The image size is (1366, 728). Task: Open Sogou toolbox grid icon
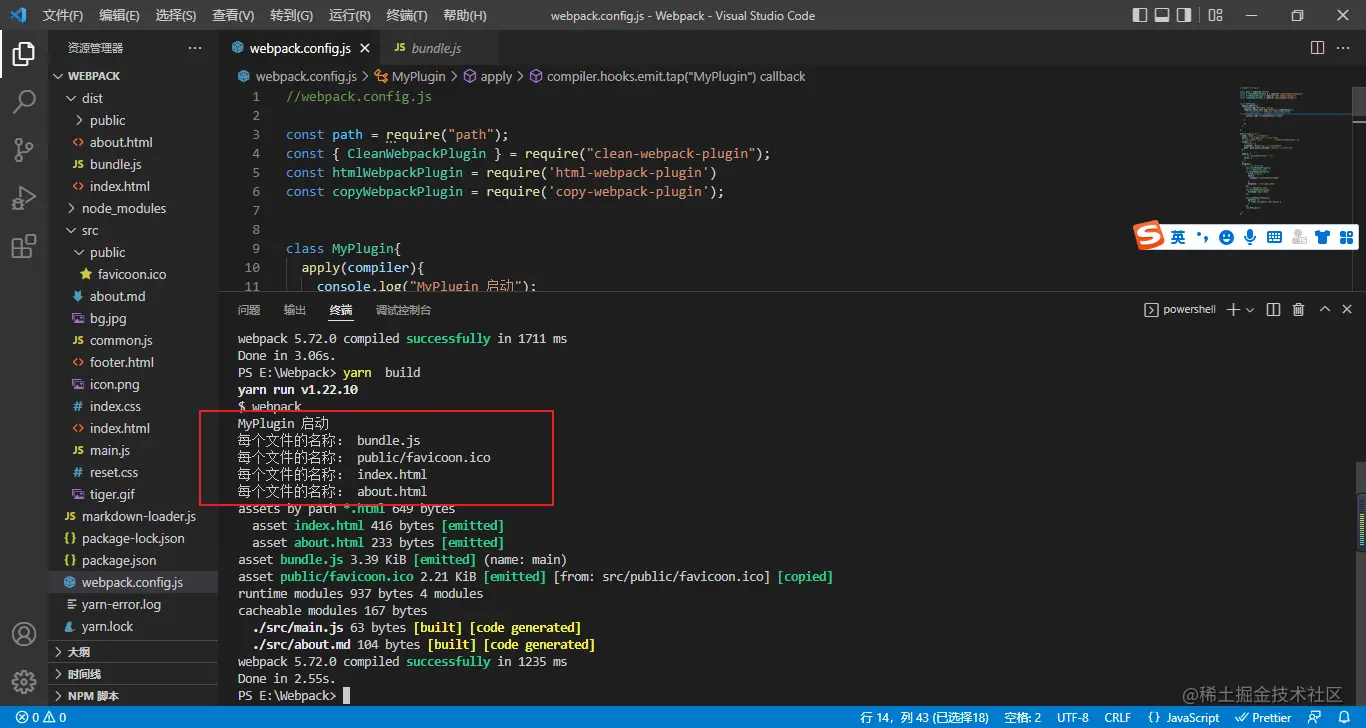point(1347,237)
